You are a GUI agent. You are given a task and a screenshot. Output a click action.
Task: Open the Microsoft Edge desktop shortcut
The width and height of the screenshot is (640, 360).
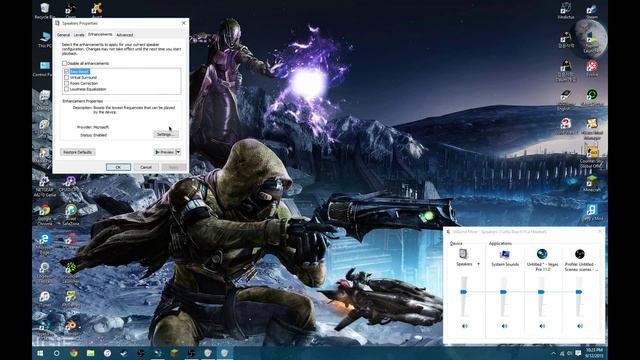pos(44,243)
